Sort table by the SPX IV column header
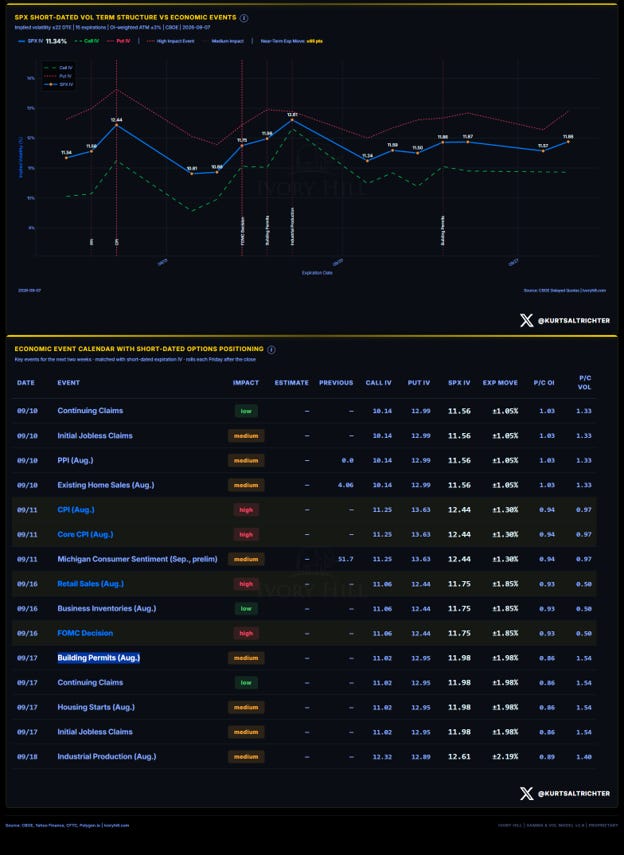This screenshot has width=624, height=855. click(459, 383)
